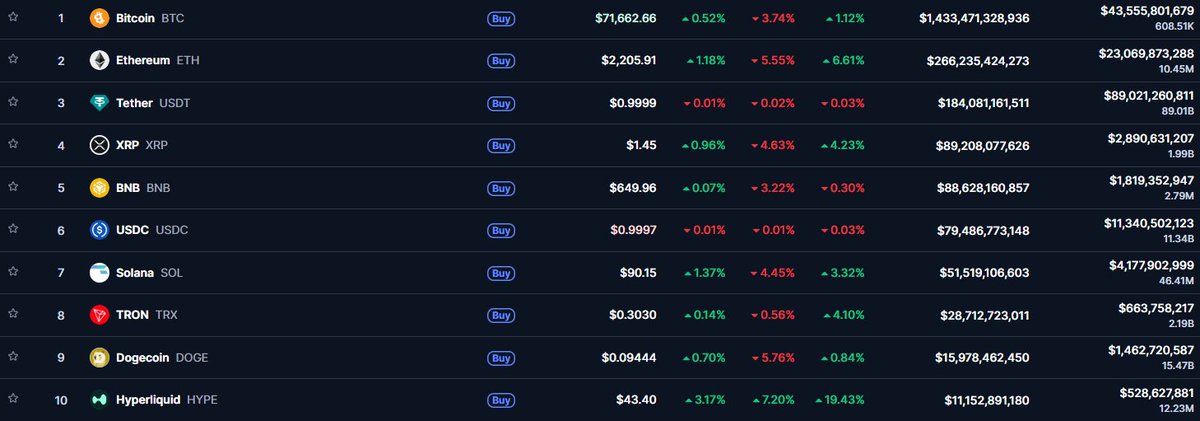Click the Bitcoin coin logo icon
Screen dimensions: 1200x421
pyautogui.click(x=99, y=18)
